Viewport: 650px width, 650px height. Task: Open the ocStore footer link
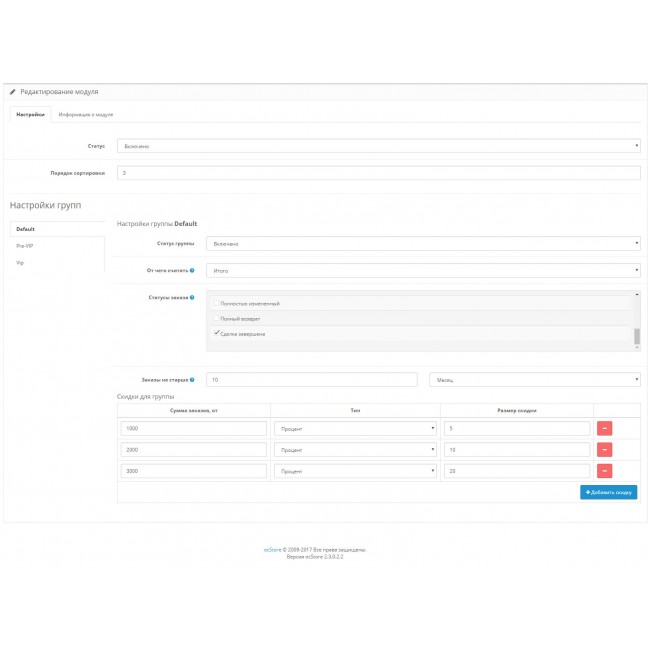pyautogui.click(x=271, y=549)
